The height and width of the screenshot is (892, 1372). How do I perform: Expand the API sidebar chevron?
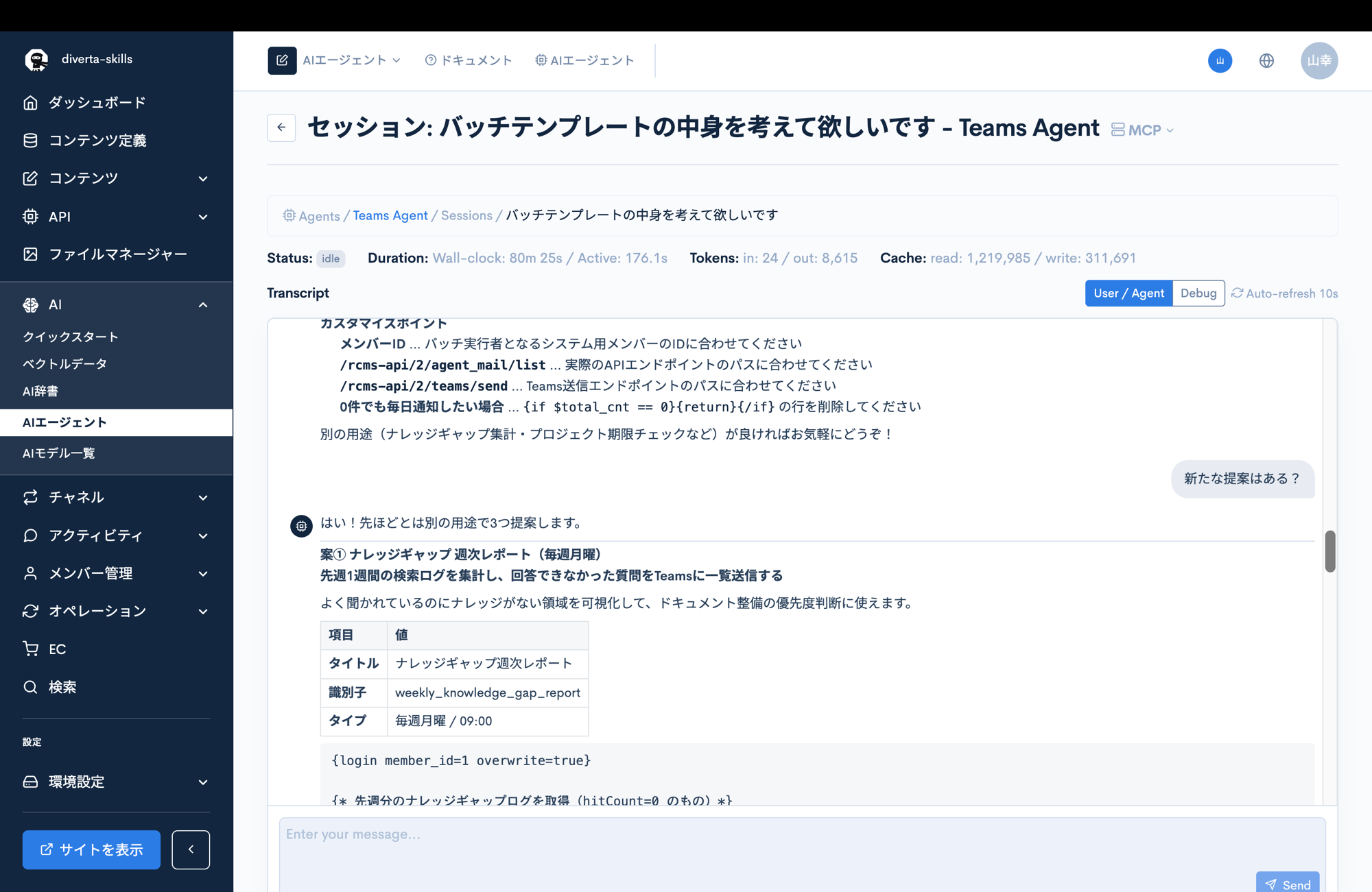click(203, 217)
